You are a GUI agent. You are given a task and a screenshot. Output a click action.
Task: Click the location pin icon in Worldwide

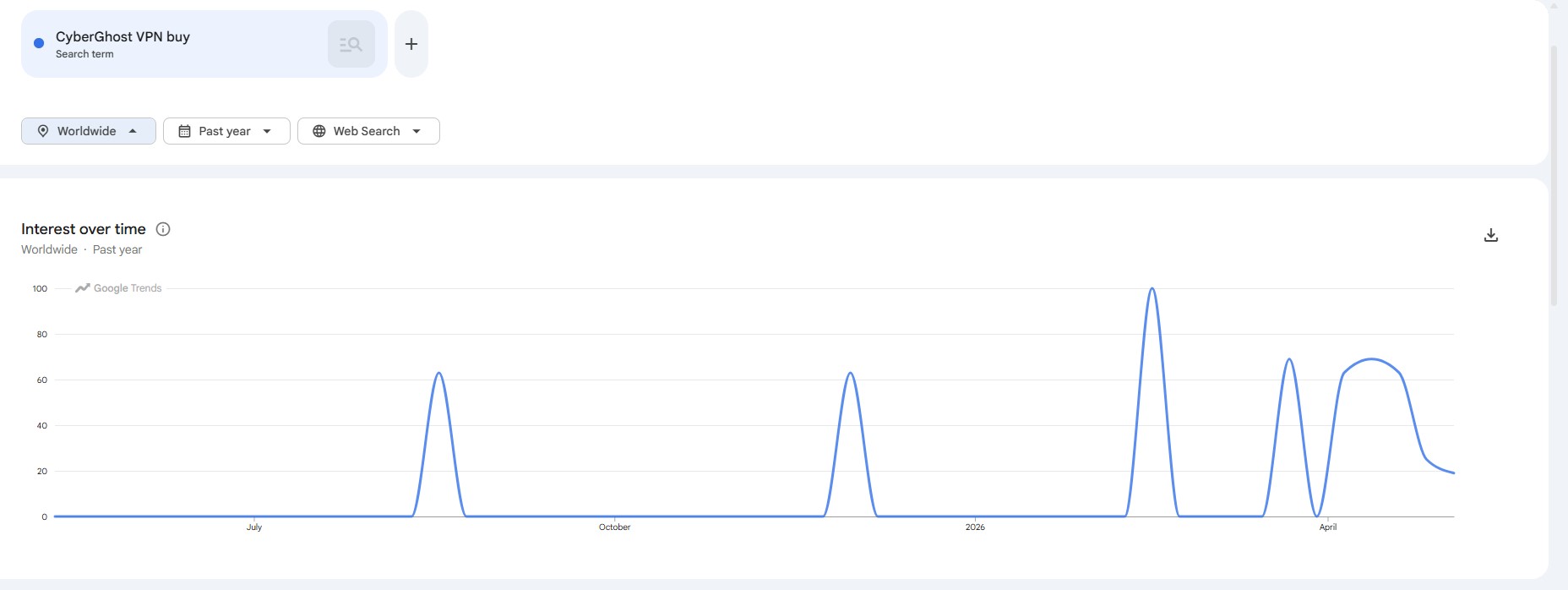[43, 131]
